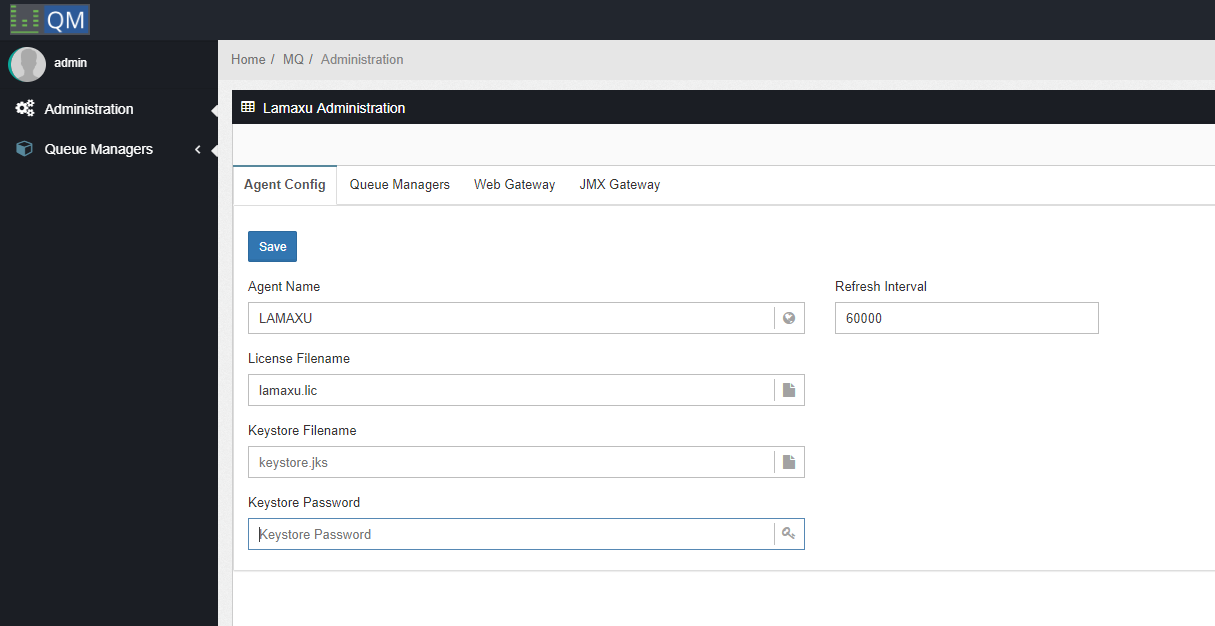Focus the Refresh Interval input field
The height and width of the screenshot is (626, 1215).
[x=967, y=318]
